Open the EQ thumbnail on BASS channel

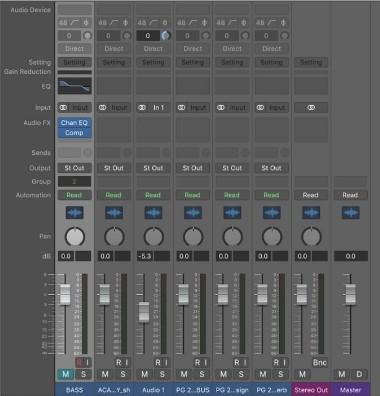[x=74, y=86]
